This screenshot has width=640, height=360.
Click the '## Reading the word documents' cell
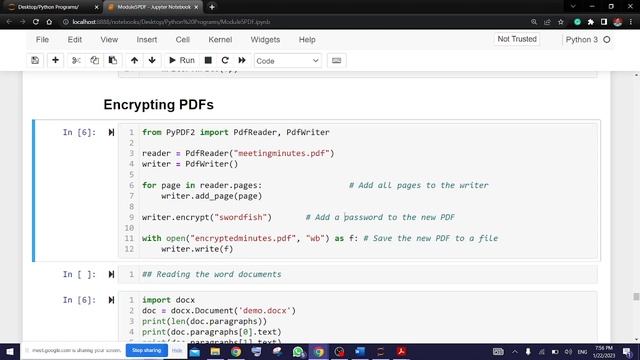(x=358, y=274)
